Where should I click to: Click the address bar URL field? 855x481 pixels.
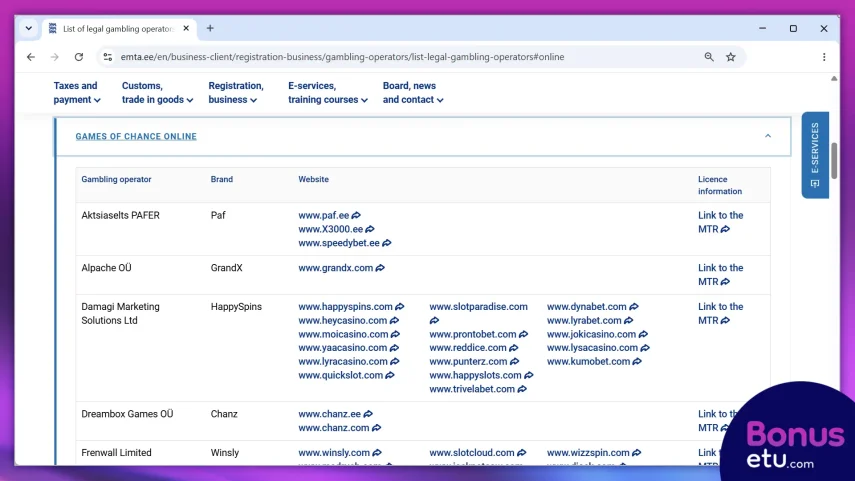point(342,57)
